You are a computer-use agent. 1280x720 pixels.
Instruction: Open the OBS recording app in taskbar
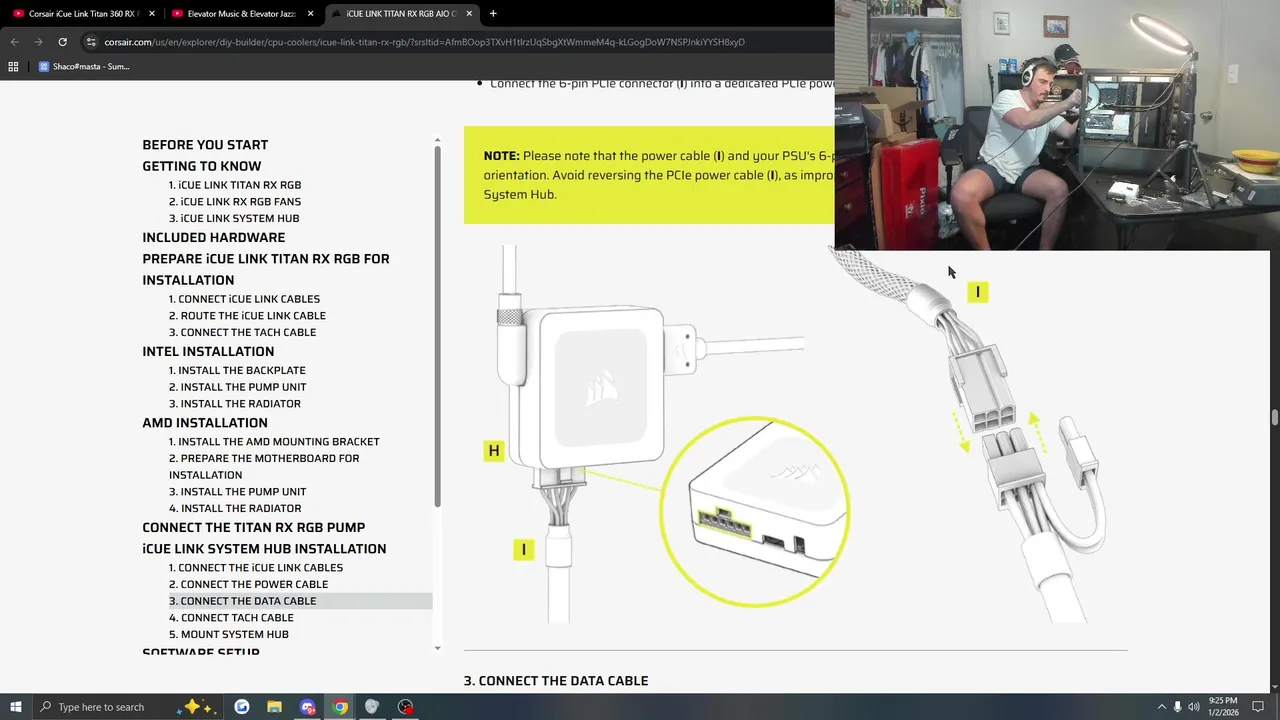point(405,707)
